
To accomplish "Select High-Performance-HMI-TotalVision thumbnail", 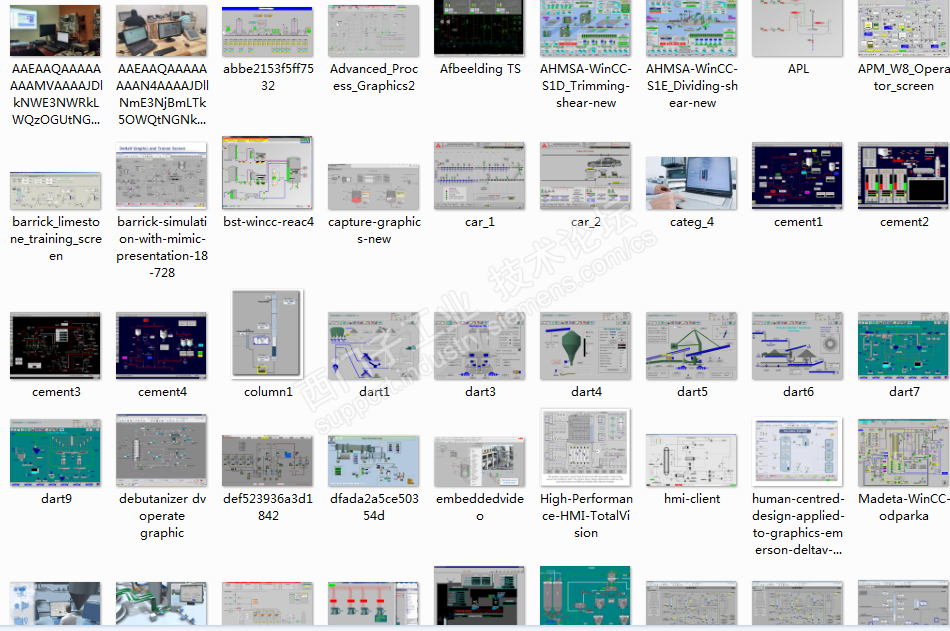I will pos(585,447).
